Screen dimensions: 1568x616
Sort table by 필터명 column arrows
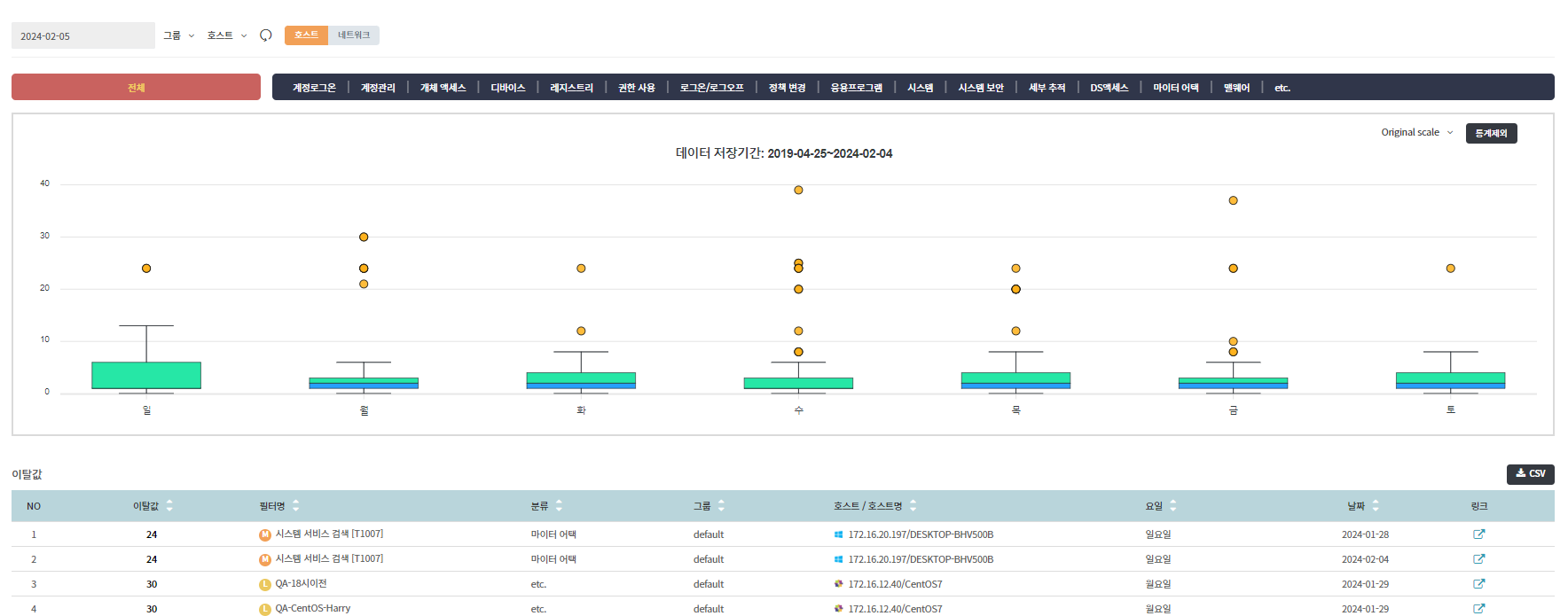tap(295, 506)
